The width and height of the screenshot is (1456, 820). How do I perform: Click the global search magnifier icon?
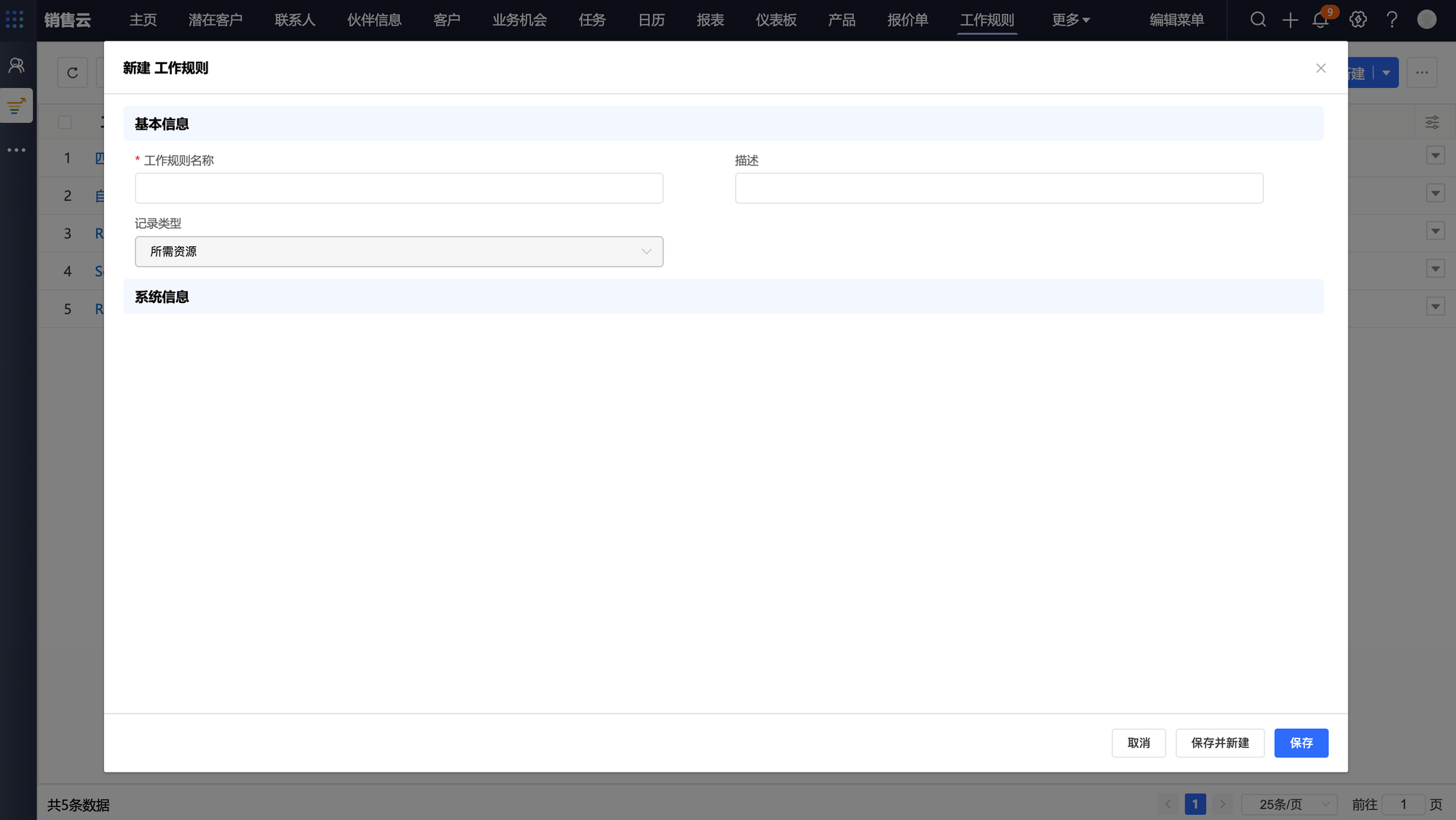point(1258,20)
